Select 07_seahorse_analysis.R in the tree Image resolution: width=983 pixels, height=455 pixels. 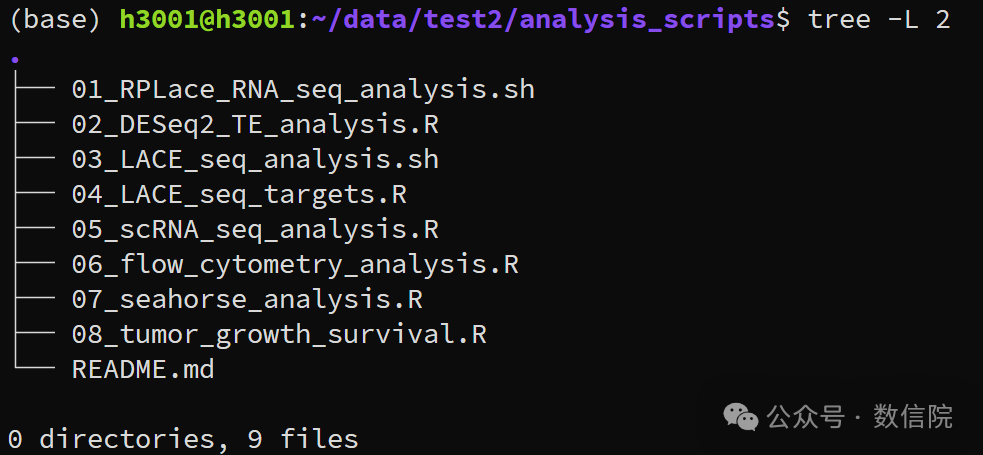tap(247, 299)
